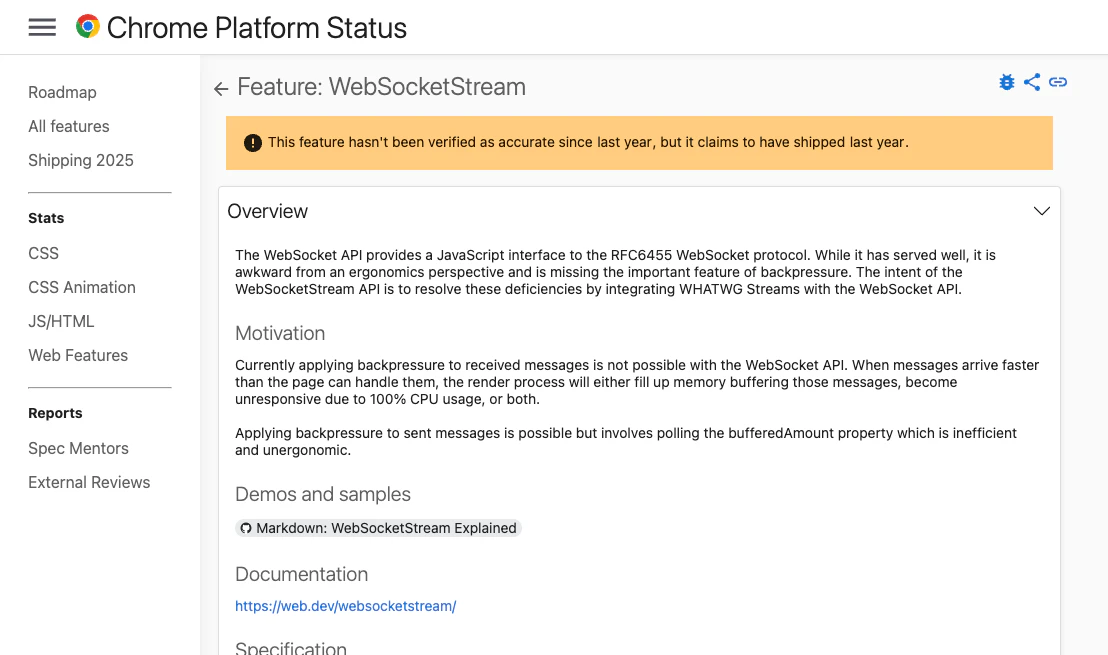Report a bug with the bug icon
This screenshot has height=655, width=1108.
[x=1007, y=82]
